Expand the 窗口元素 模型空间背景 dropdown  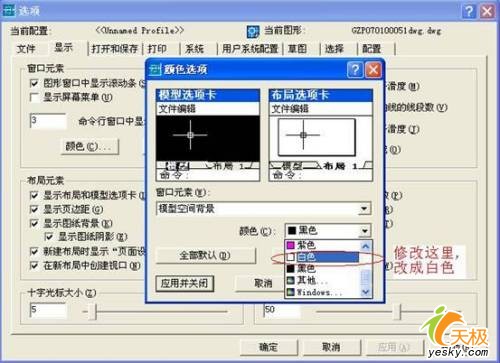[364, 209]
